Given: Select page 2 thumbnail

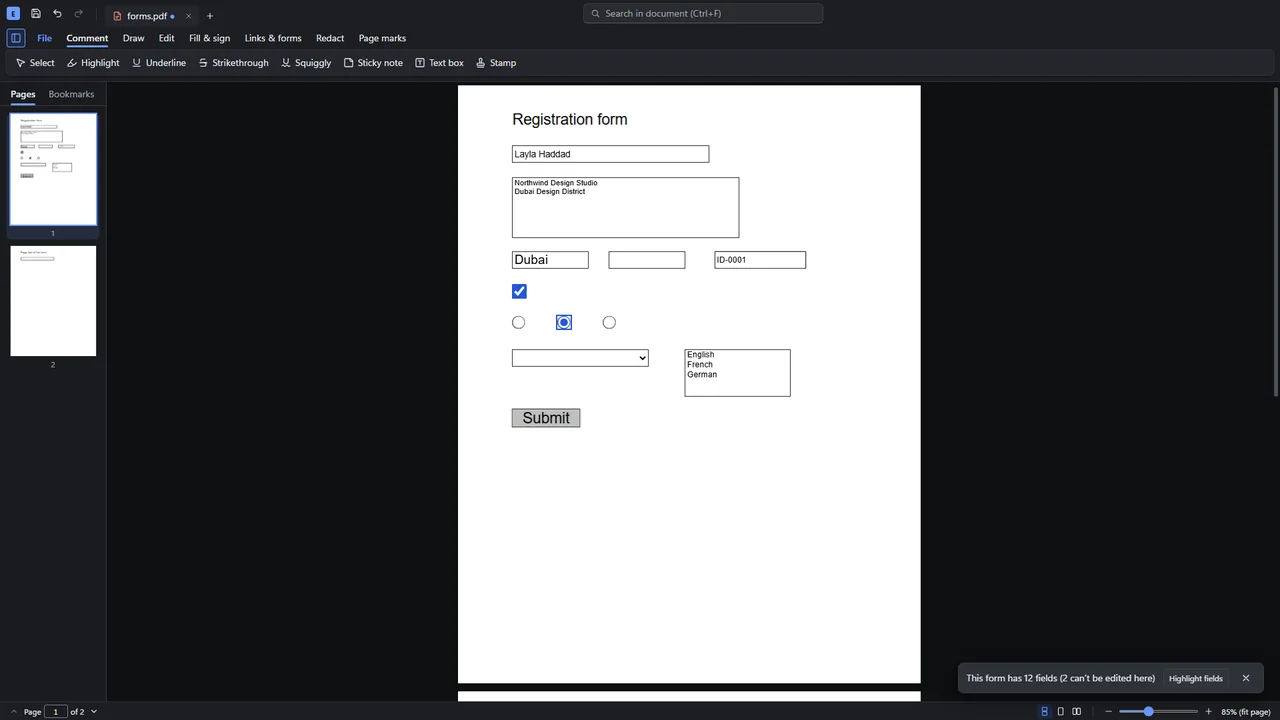Looking at the screenshot, I should pyautogui.click(x=53, y=301).
